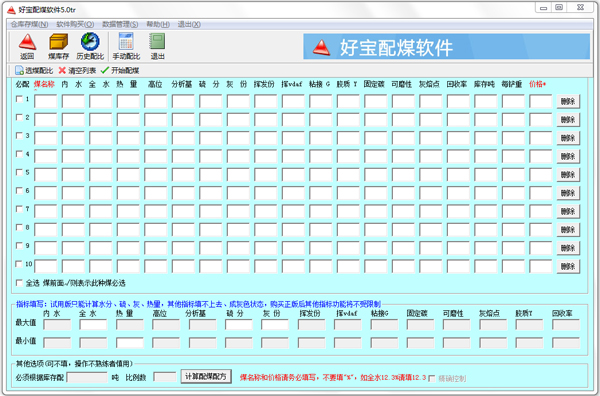The image size is (600, 396).
Task: Check 必配 checkbox for row 2
Action: (x=19, y=117)
